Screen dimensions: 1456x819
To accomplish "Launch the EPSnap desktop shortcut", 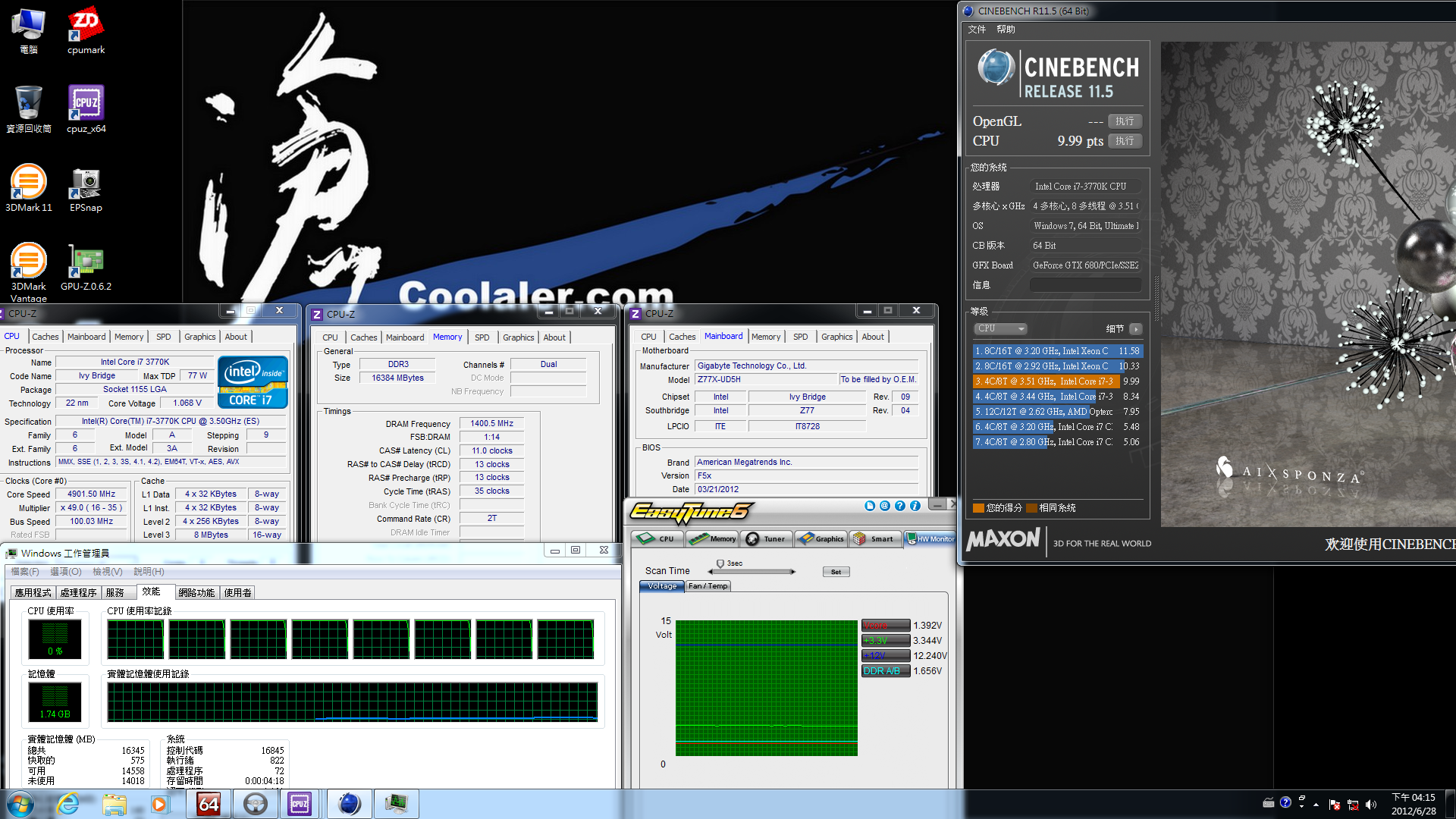I will 86,190.
